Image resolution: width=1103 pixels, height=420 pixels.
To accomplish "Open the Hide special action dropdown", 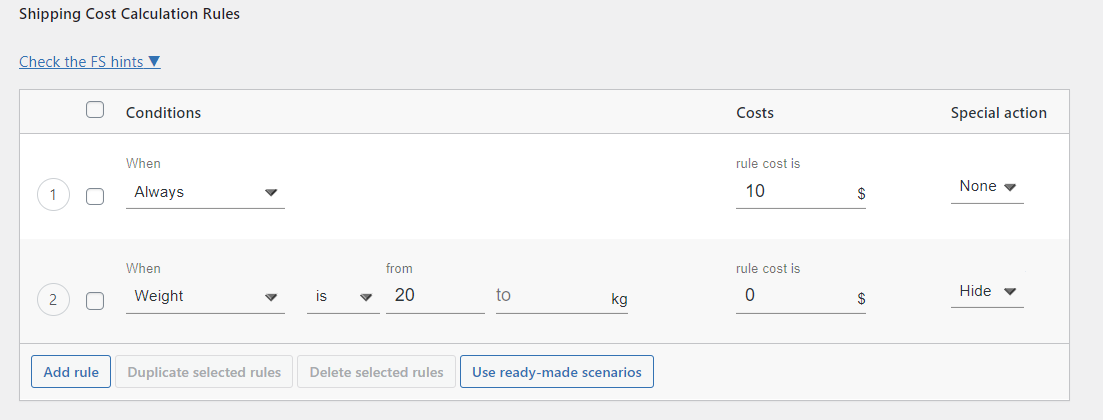I will point(987,291).
